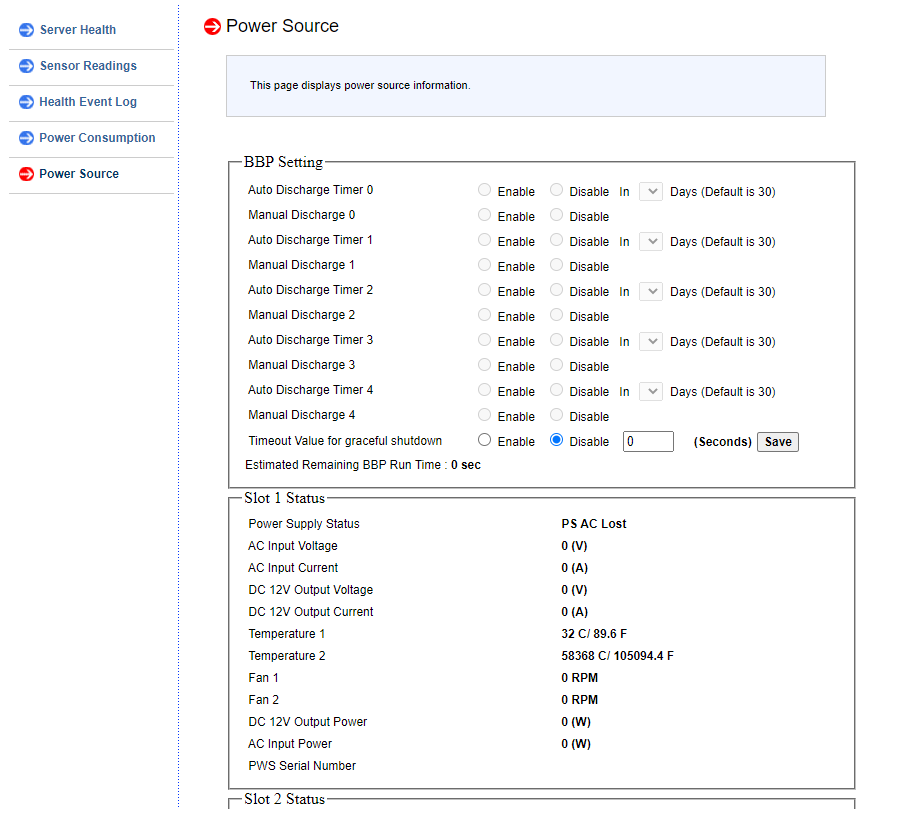This screenshot has height=816, width=918.
Task: Click the 'PS AC Lost' status value
Action: pyautogui.click(x=594, y=524)
